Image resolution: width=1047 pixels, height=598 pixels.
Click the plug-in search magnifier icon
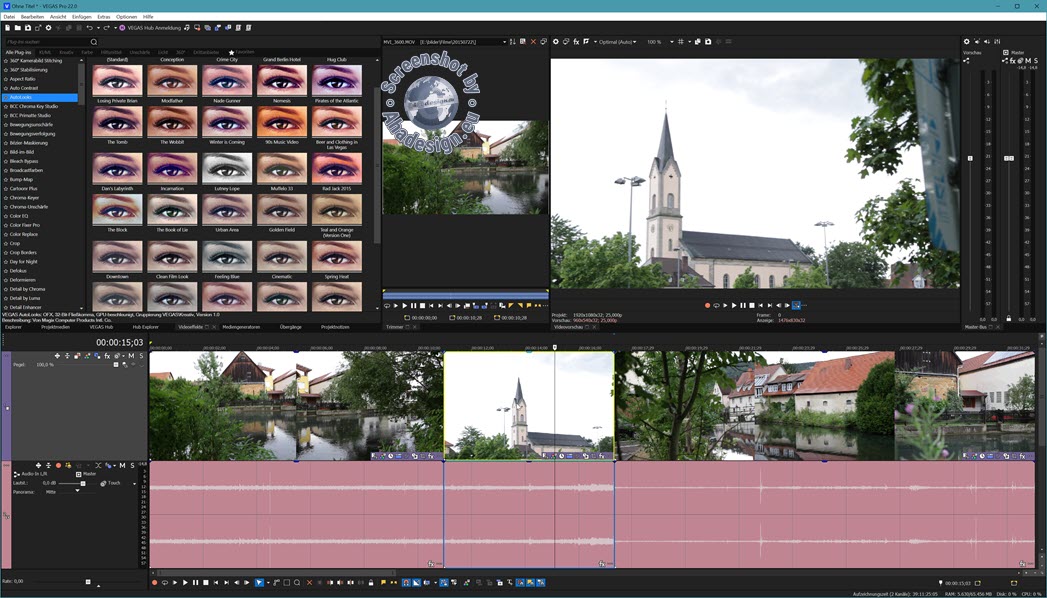pos(93,42)
